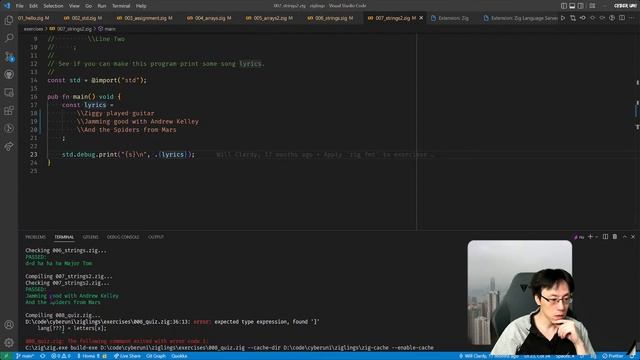Close the 007_strings2.zig tab
640x360 pixels.
421,18
